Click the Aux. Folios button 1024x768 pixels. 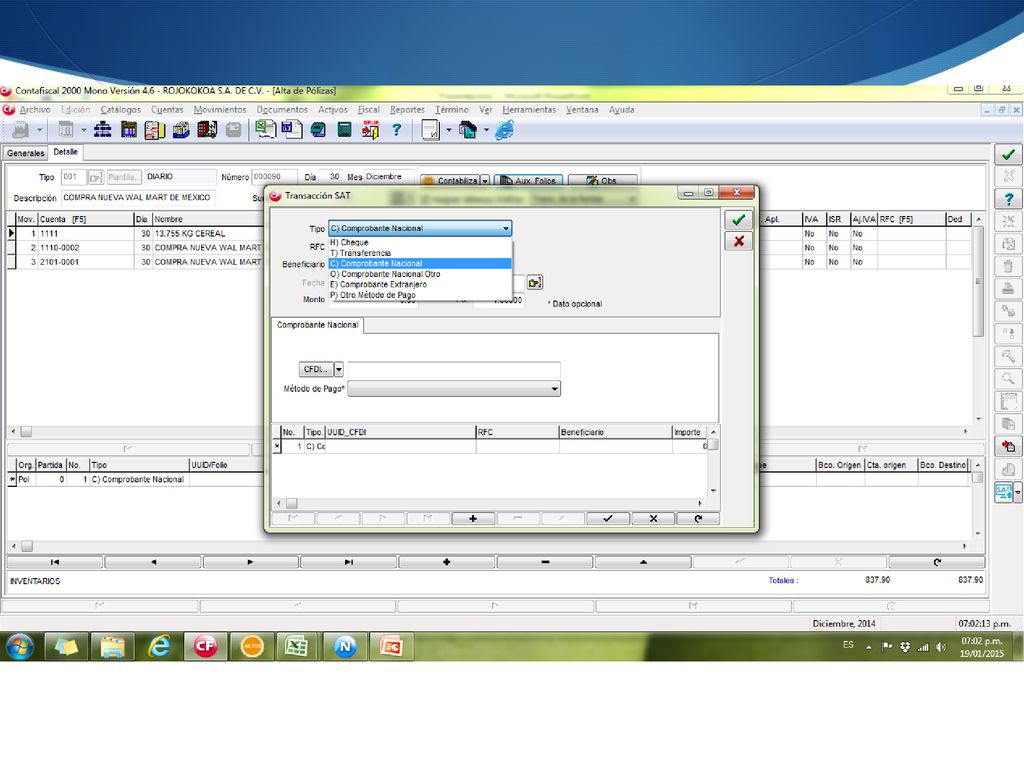click(530, 181)
